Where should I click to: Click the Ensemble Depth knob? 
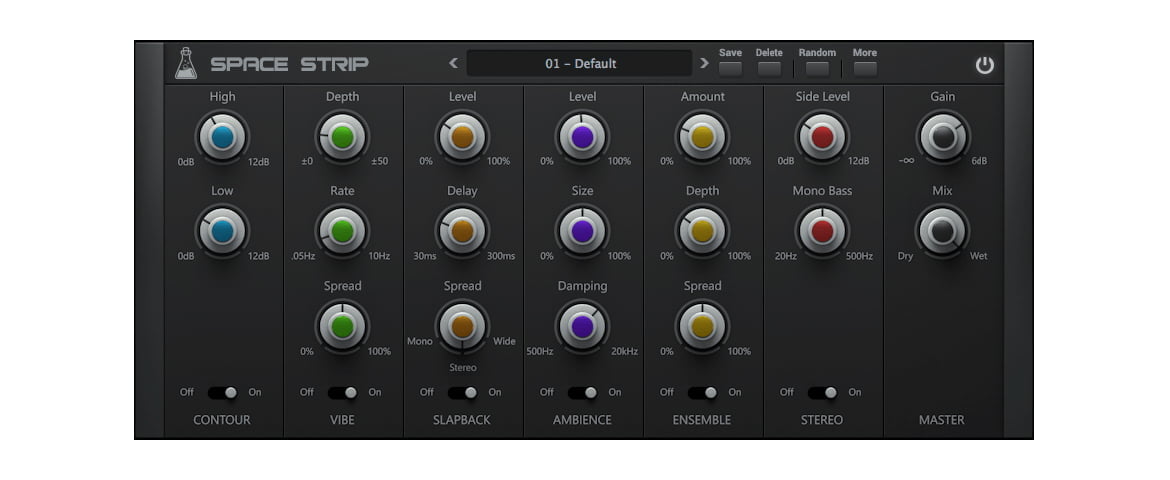click(x=702, y=231)
